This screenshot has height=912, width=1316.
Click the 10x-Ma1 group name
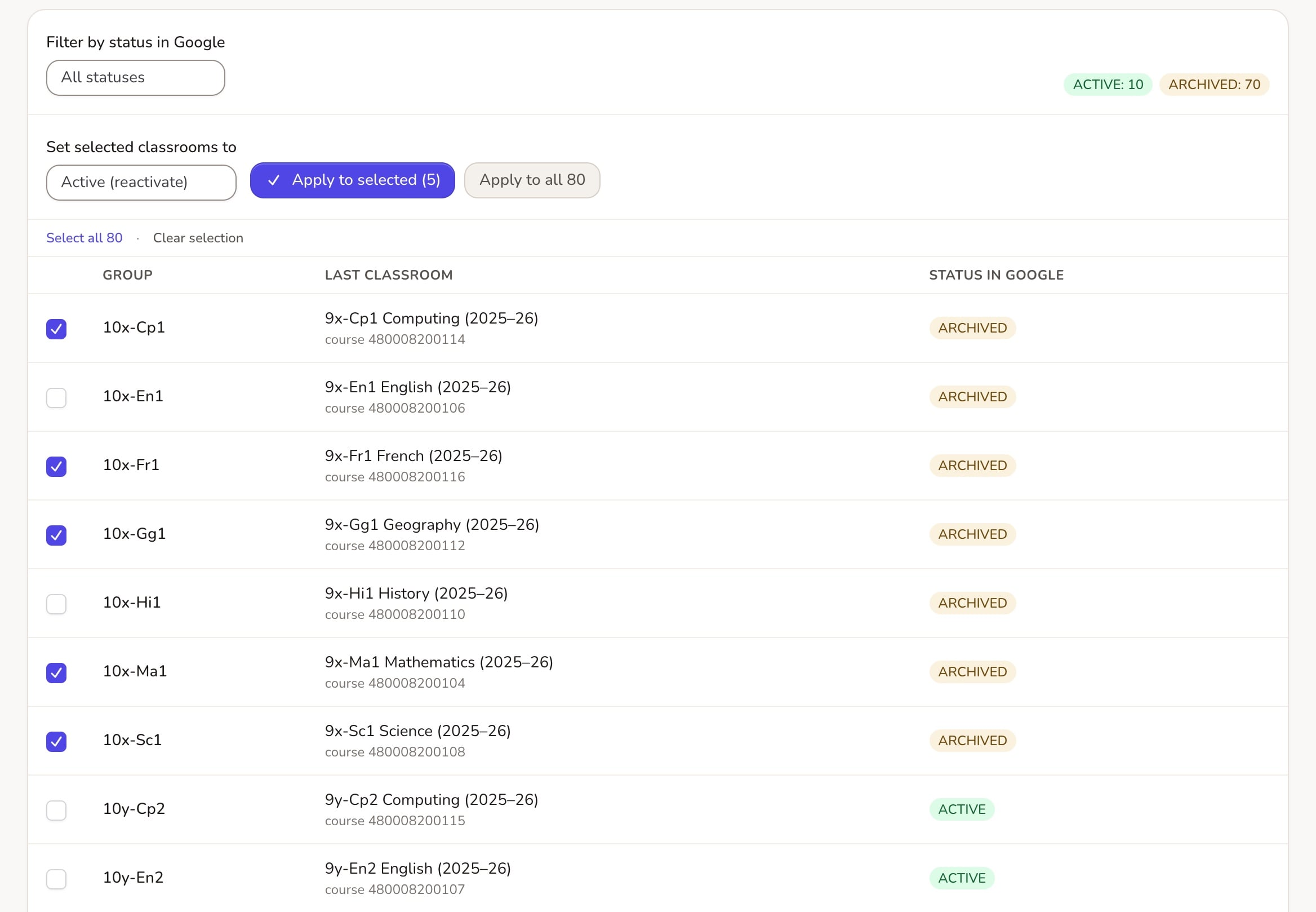pos(135,671)
